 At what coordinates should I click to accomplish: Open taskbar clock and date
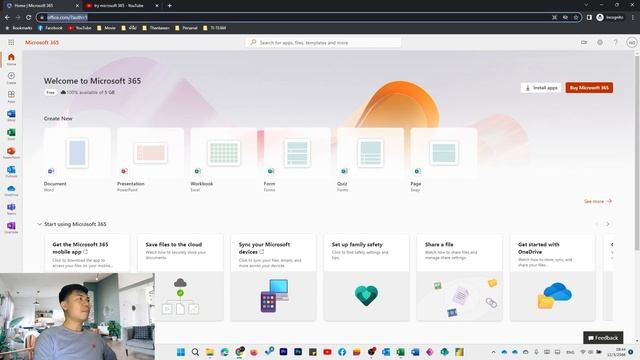(x=616, y=352)
